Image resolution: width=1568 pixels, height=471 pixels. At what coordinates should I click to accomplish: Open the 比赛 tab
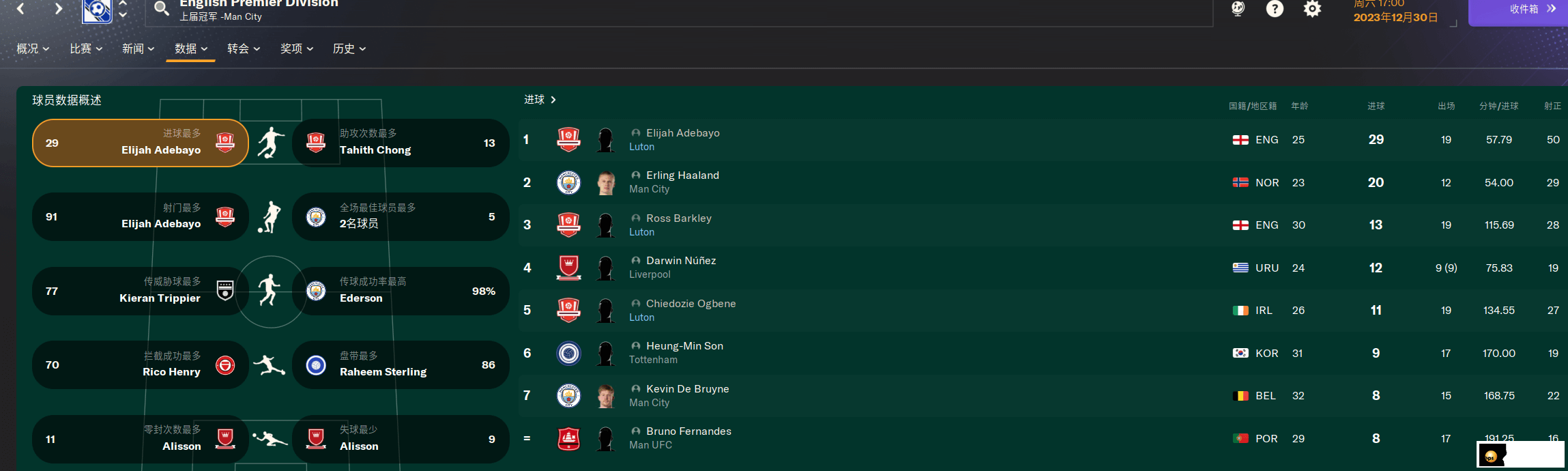pos(86,48)
